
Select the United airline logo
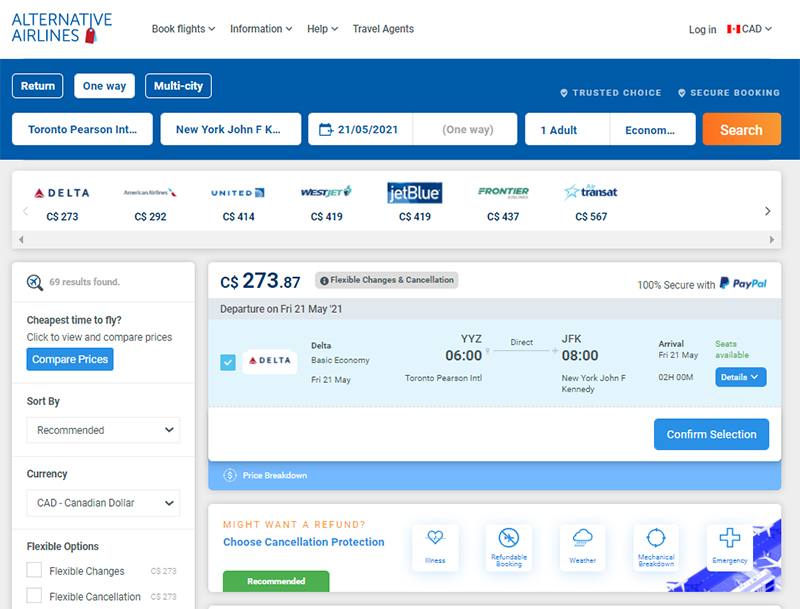pos(238,193)
